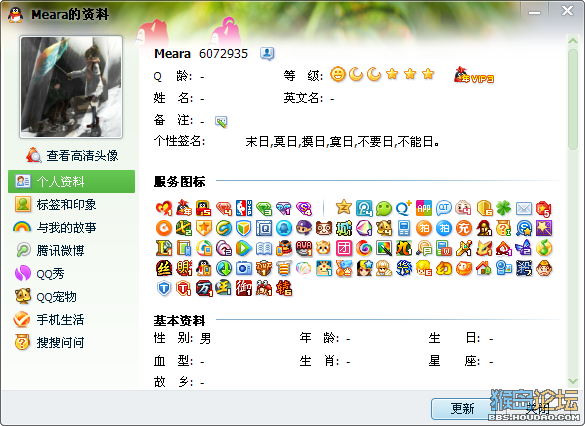Screen dimensions: 585x426
Task: Click the blue T shield icon
Action: tap(163, 288)
